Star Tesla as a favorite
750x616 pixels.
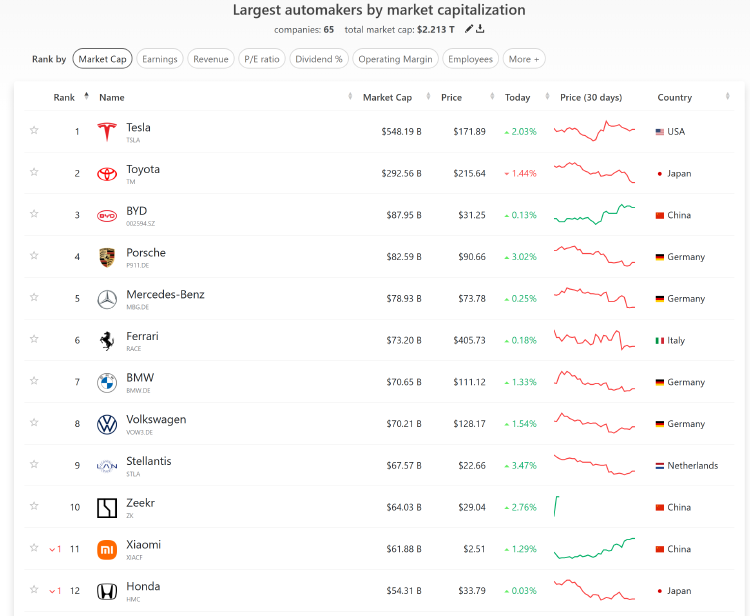click(34, 130)
